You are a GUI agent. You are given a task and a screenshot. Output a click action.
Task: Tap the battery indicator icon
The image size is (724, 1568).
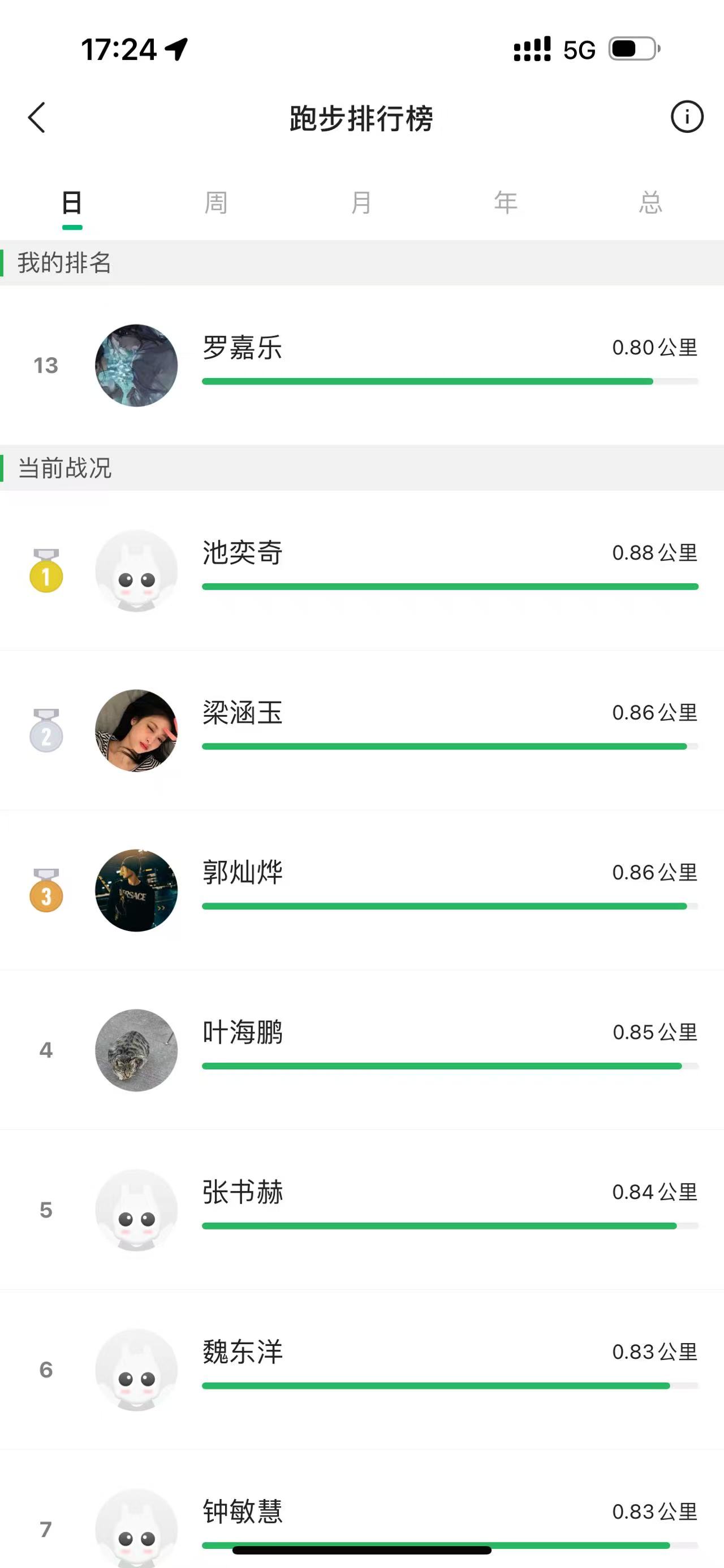pyautogui.click(x=635, y=49)
